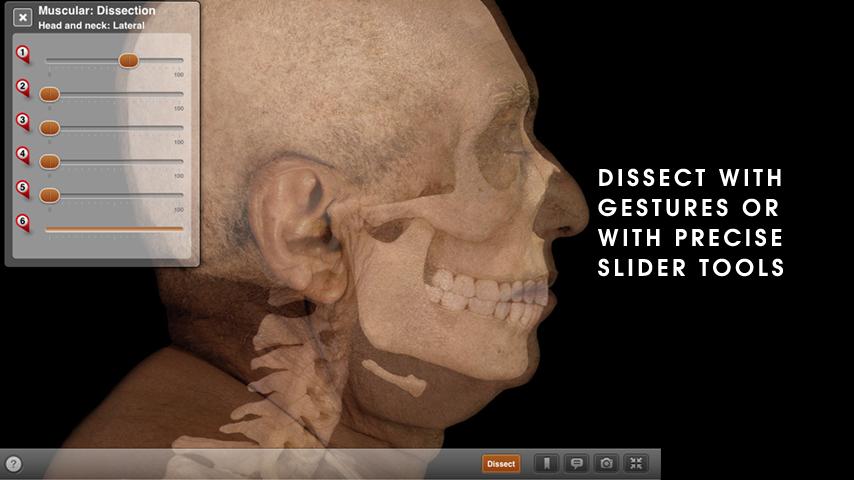This screenshot has height=480, width=854.
Task: Click the layer 3 slider handle
Action: pyautogui.click(x=50, y=128)
